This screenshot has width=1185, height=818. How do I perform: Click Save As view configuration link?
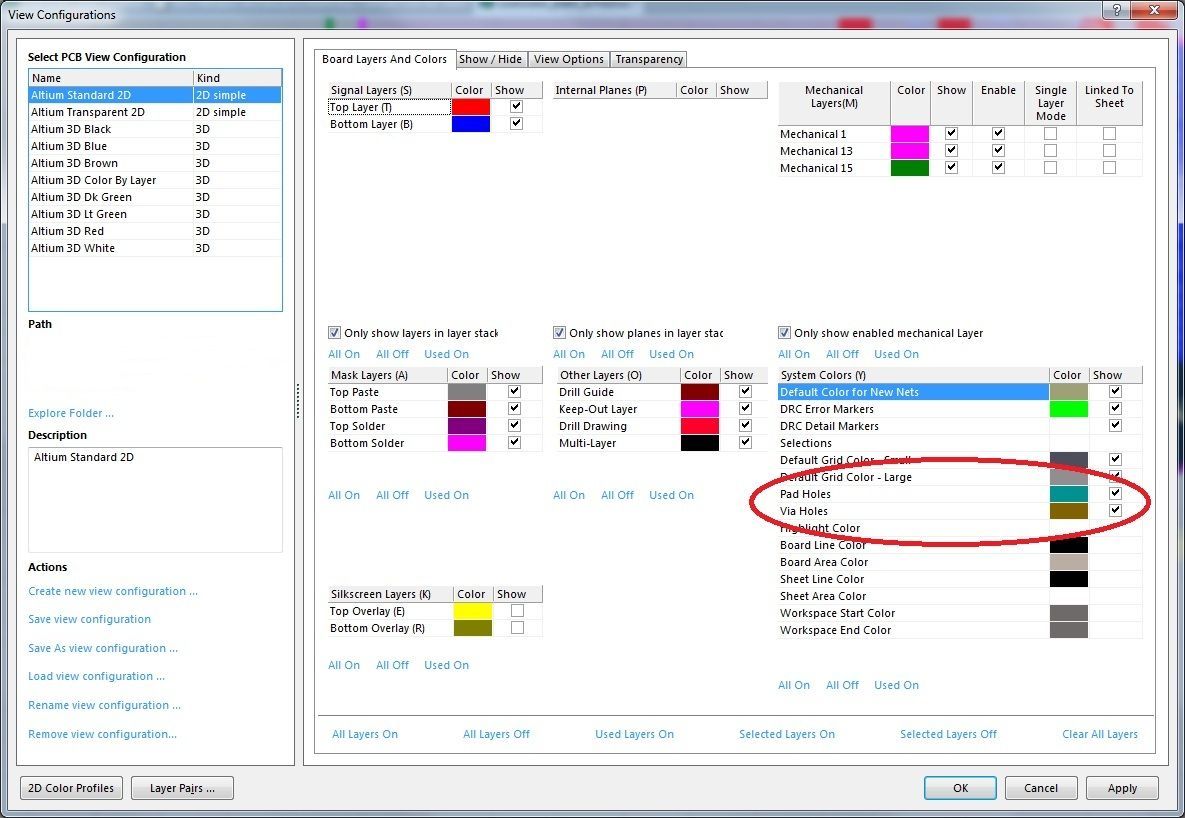pos(103,648)
